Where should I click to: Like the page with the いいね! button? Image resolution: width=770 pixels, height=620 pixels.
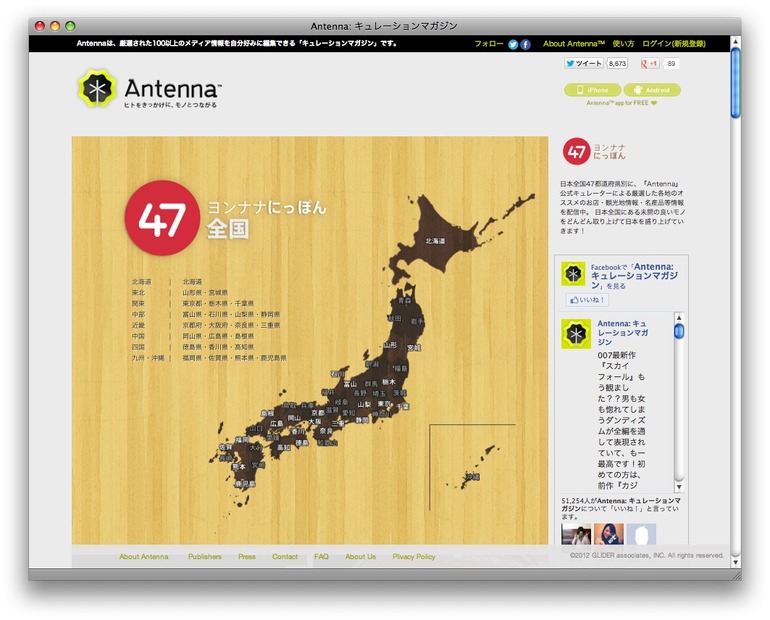pyautogui.click(x=587, y=299)
